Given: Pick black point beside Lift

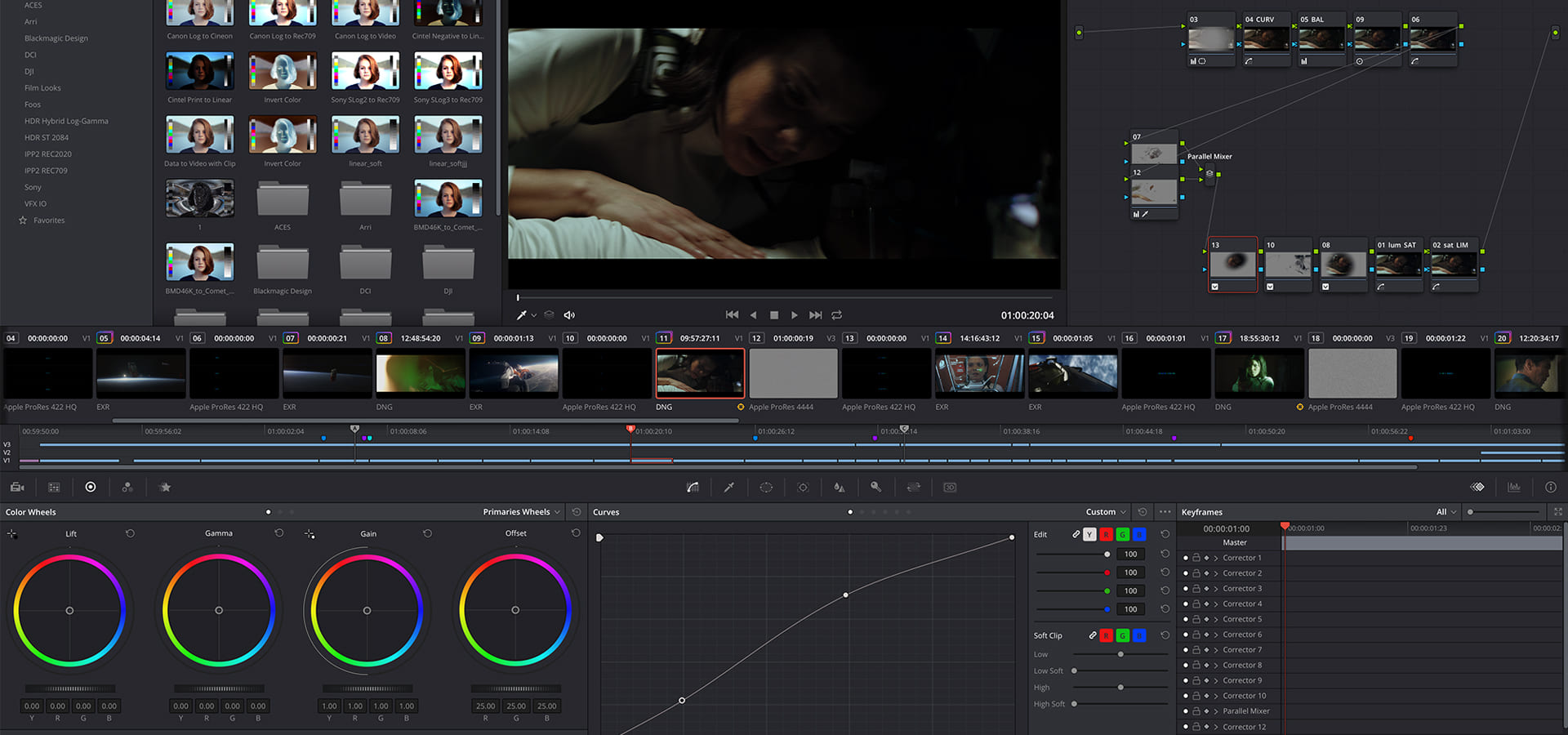Looking at the screenshot, I should click(x=11, y=533).
